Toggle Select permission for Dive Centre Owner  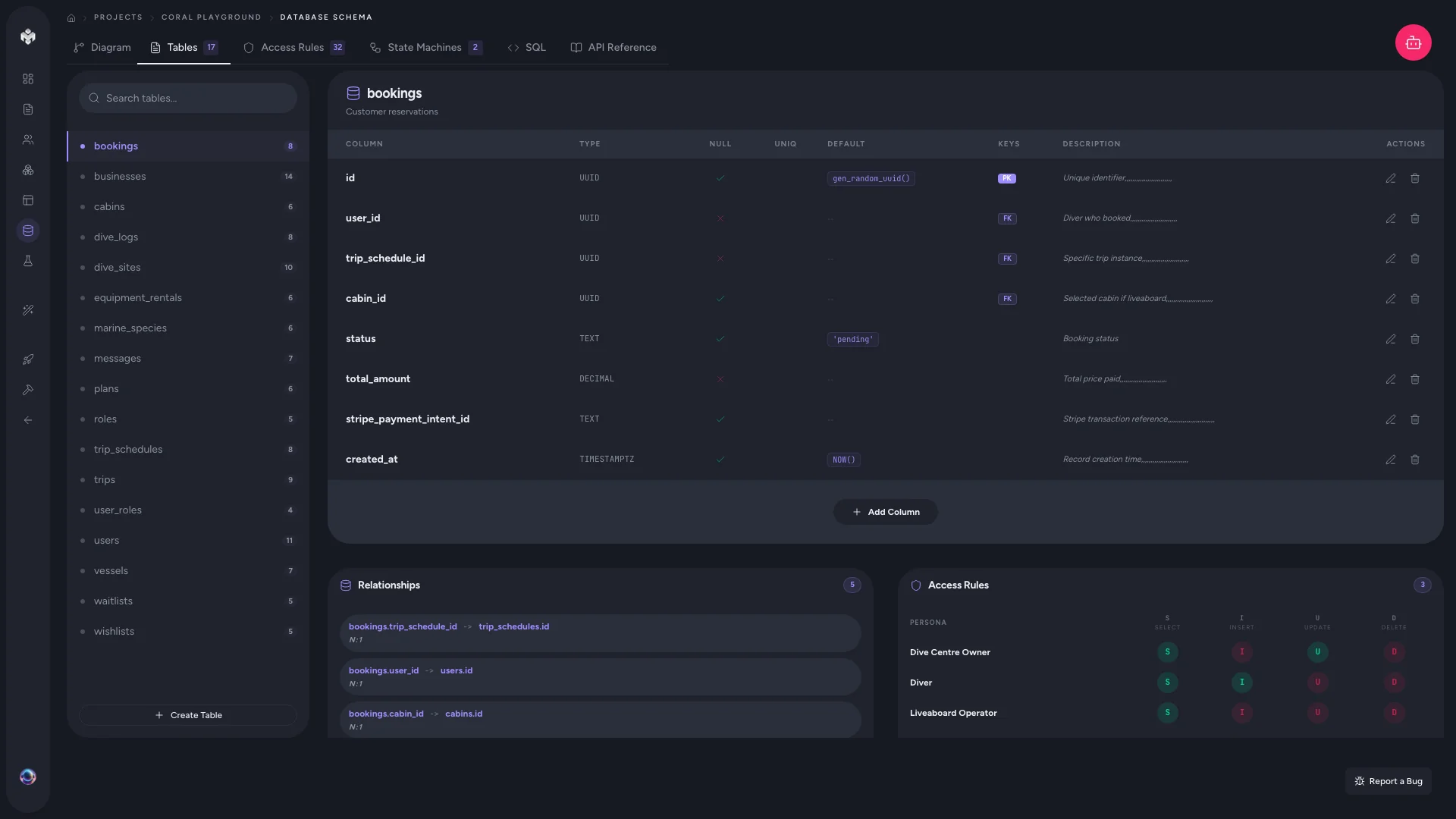click(x=1167, y=652)
